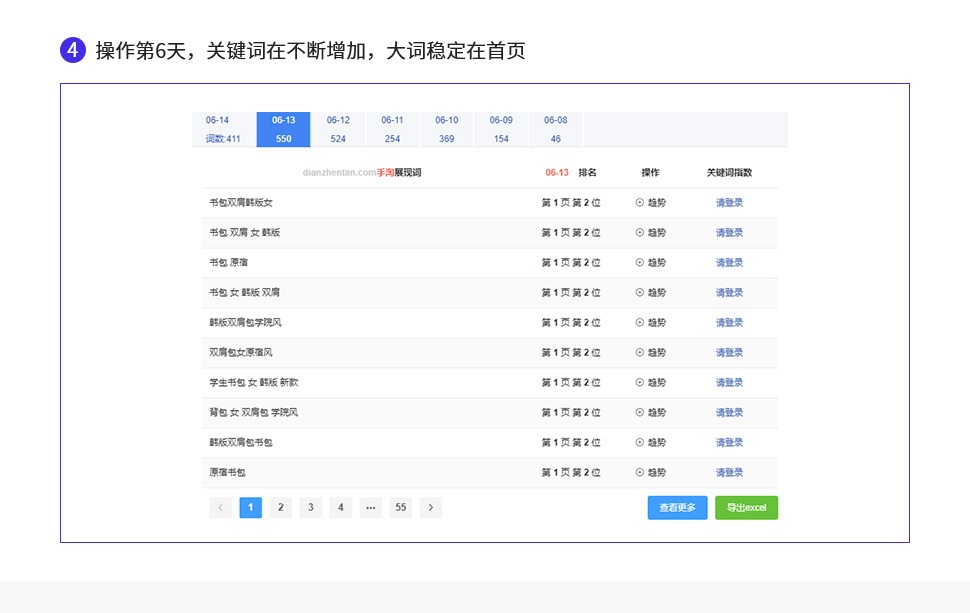Go to next page arrow
The width and height of the screenshot is (970, 613).
(431, 507)
